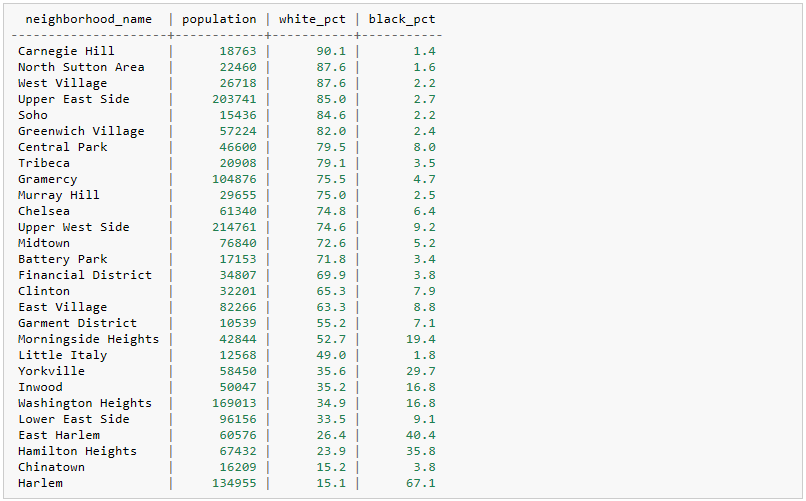The width and height of the screenshot is (806, 501).
Task: Click white_pct value 79.5
Action: [331, 146]
